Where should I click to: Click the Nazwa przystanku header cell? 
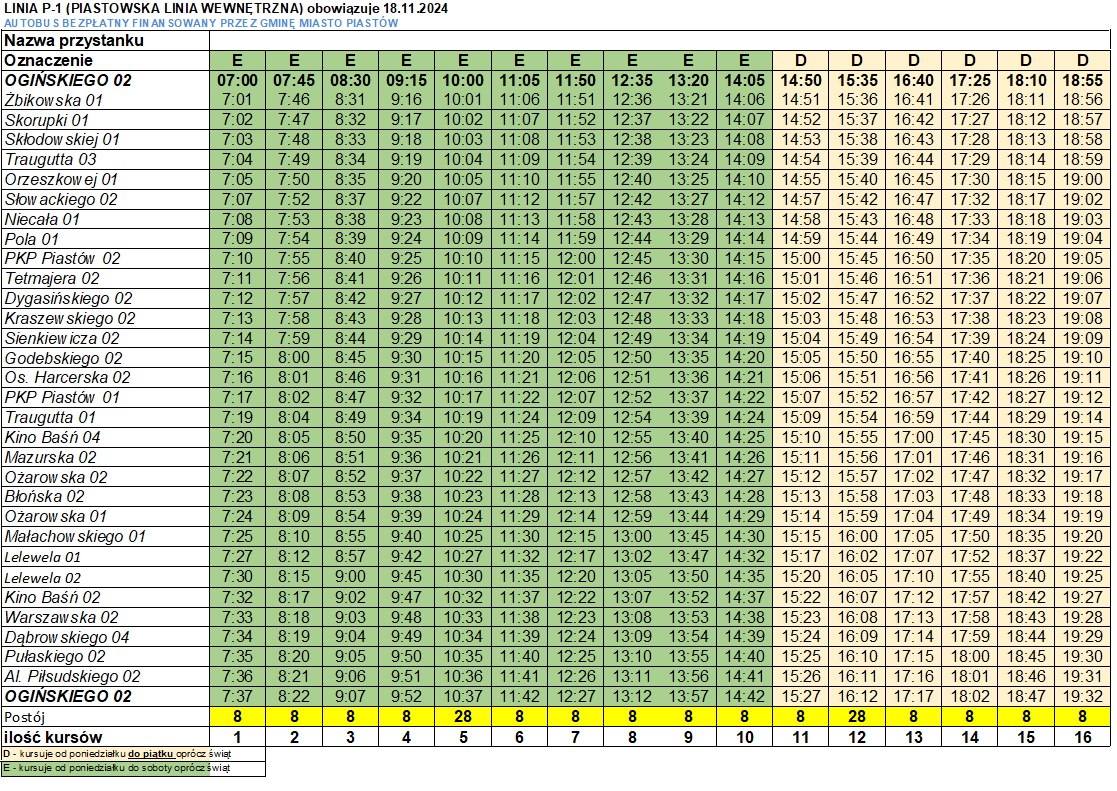74,41
